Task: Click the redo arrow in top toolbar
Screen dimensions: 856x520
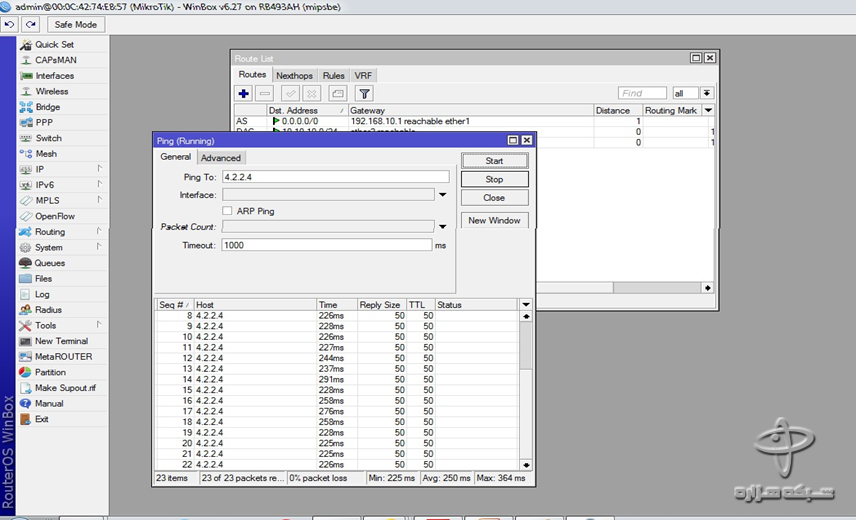Action: [31, 25]
